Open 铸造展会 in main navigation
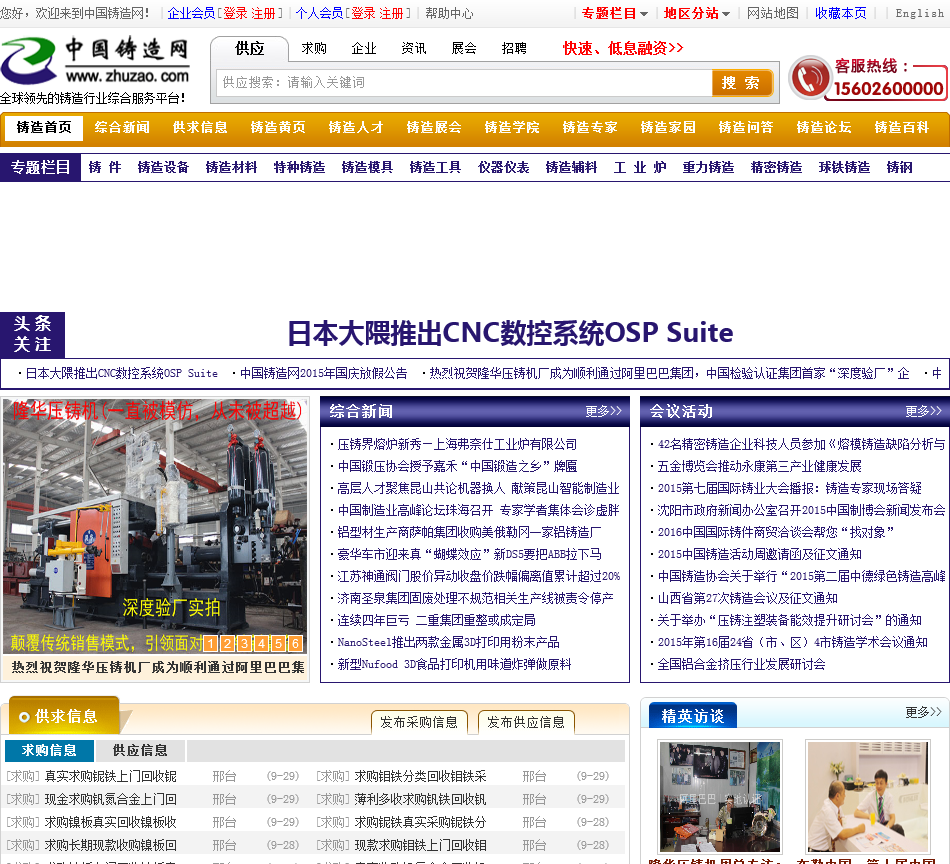This screenshot has width=950, height=864. pyautogui.click(x=434, y=127)
